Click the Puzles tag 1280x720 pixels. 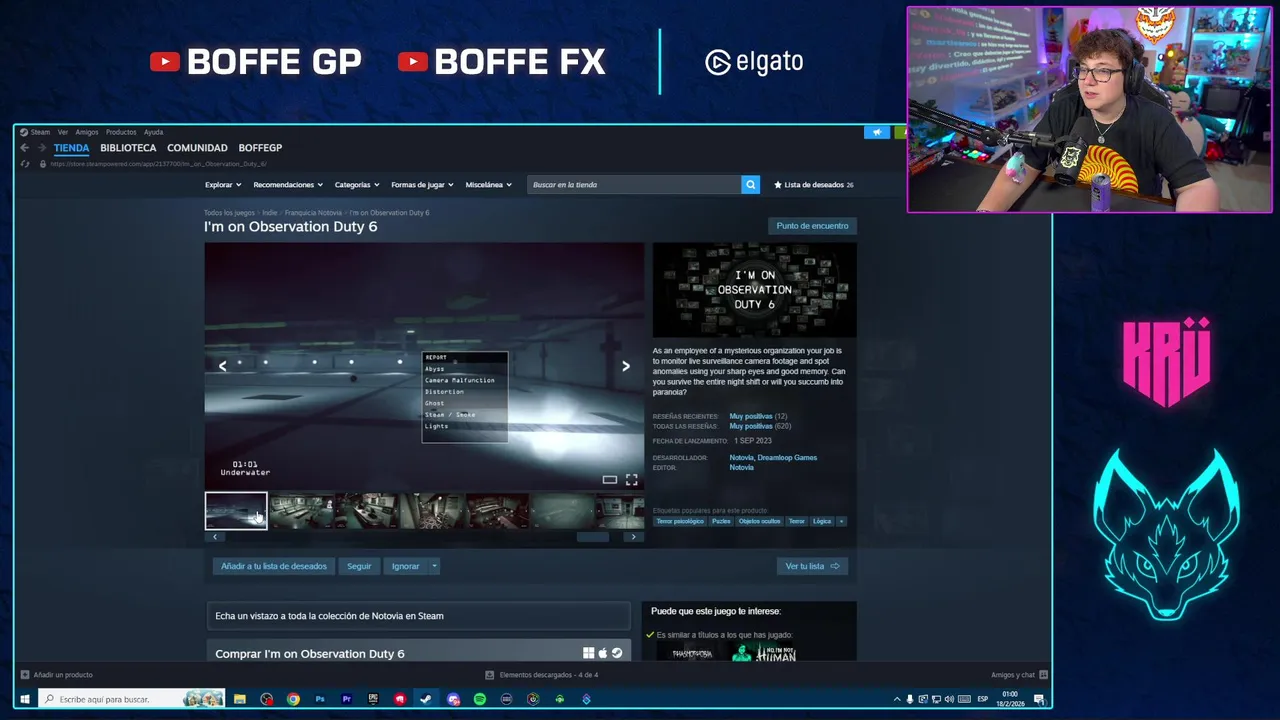721,521
